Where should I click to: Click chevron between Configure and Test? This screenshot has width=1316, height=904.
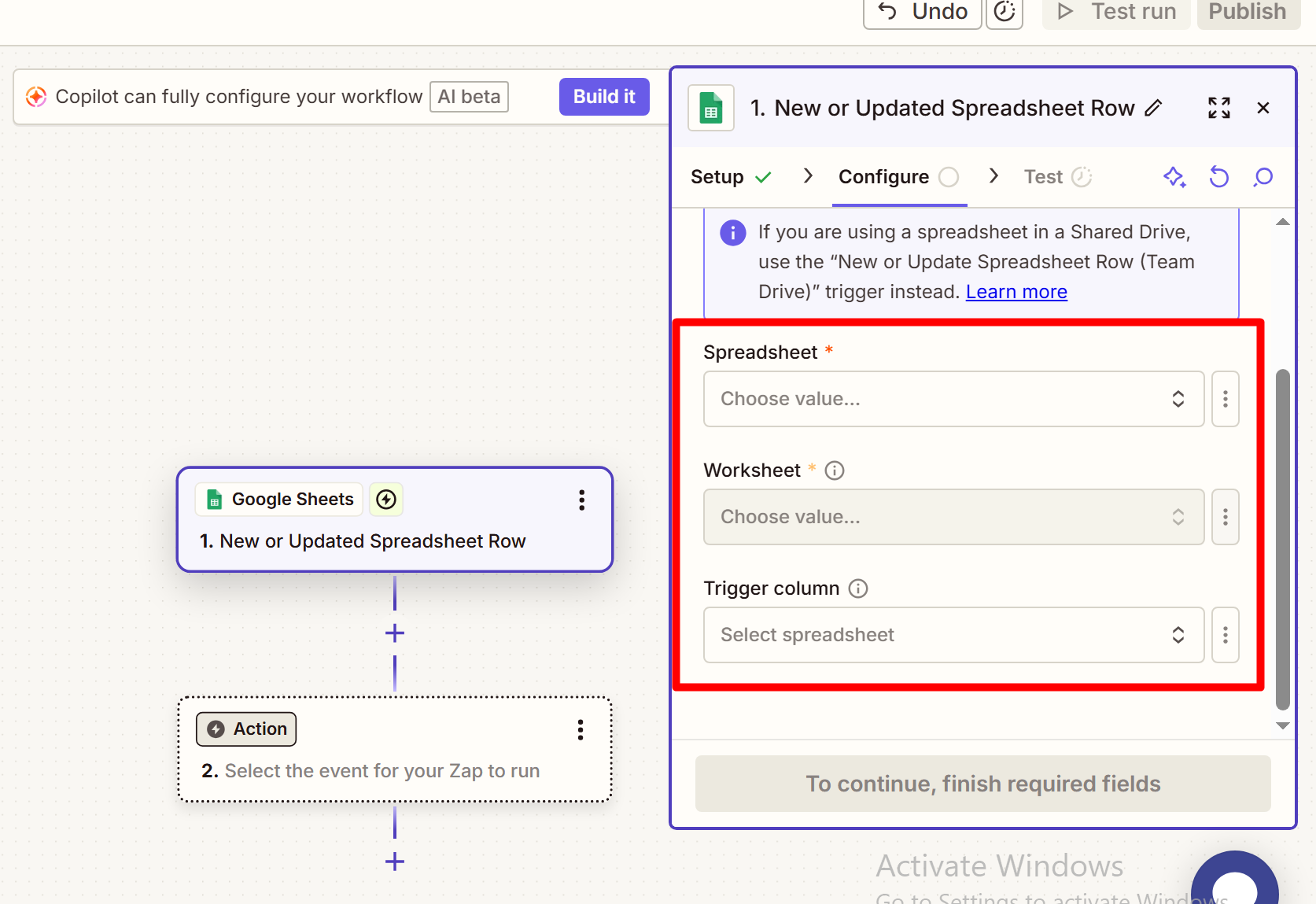pos(993,176)
